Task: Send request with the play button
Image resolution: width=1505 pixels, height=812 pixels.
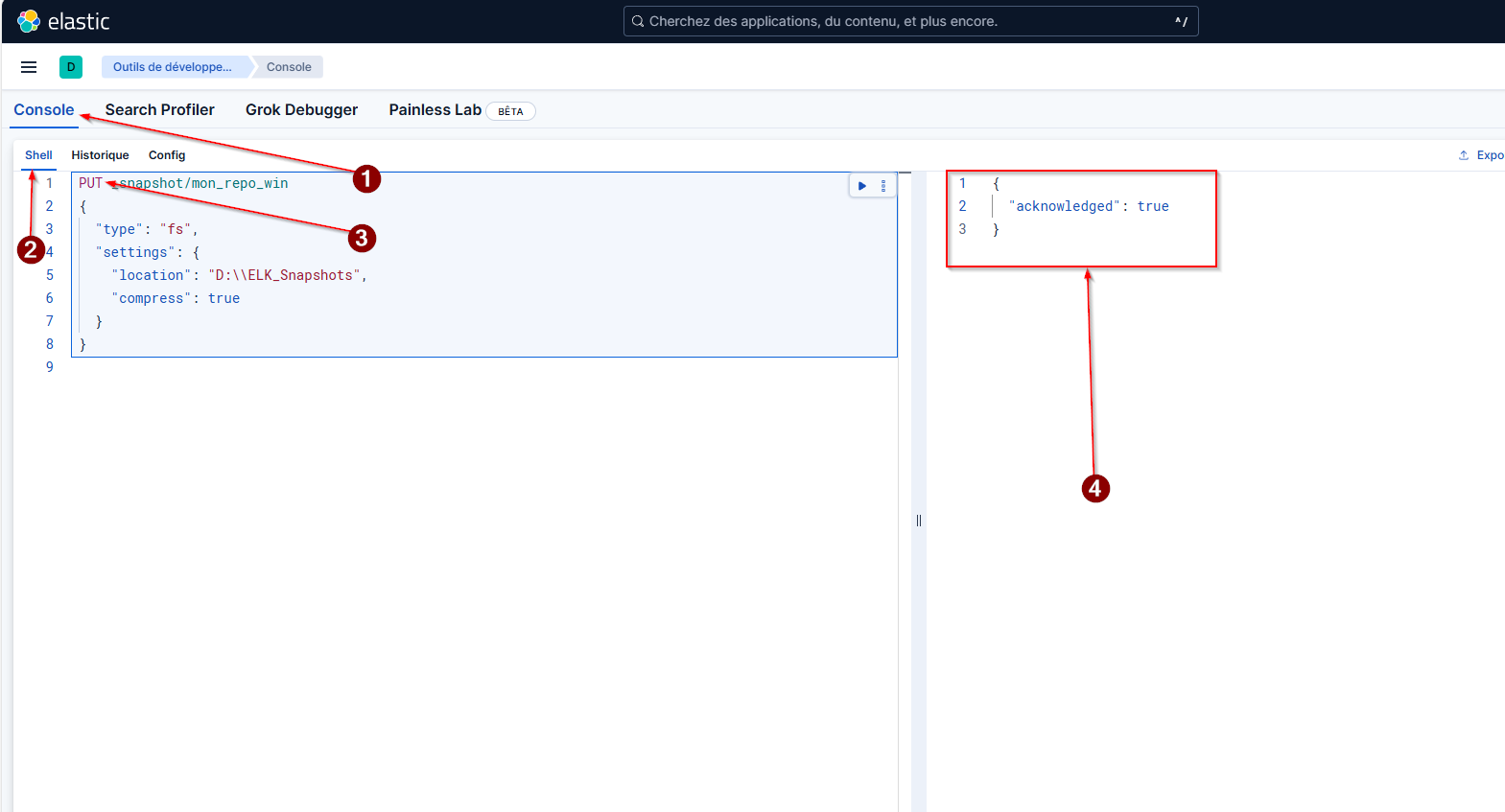Action: click(862, 186)
